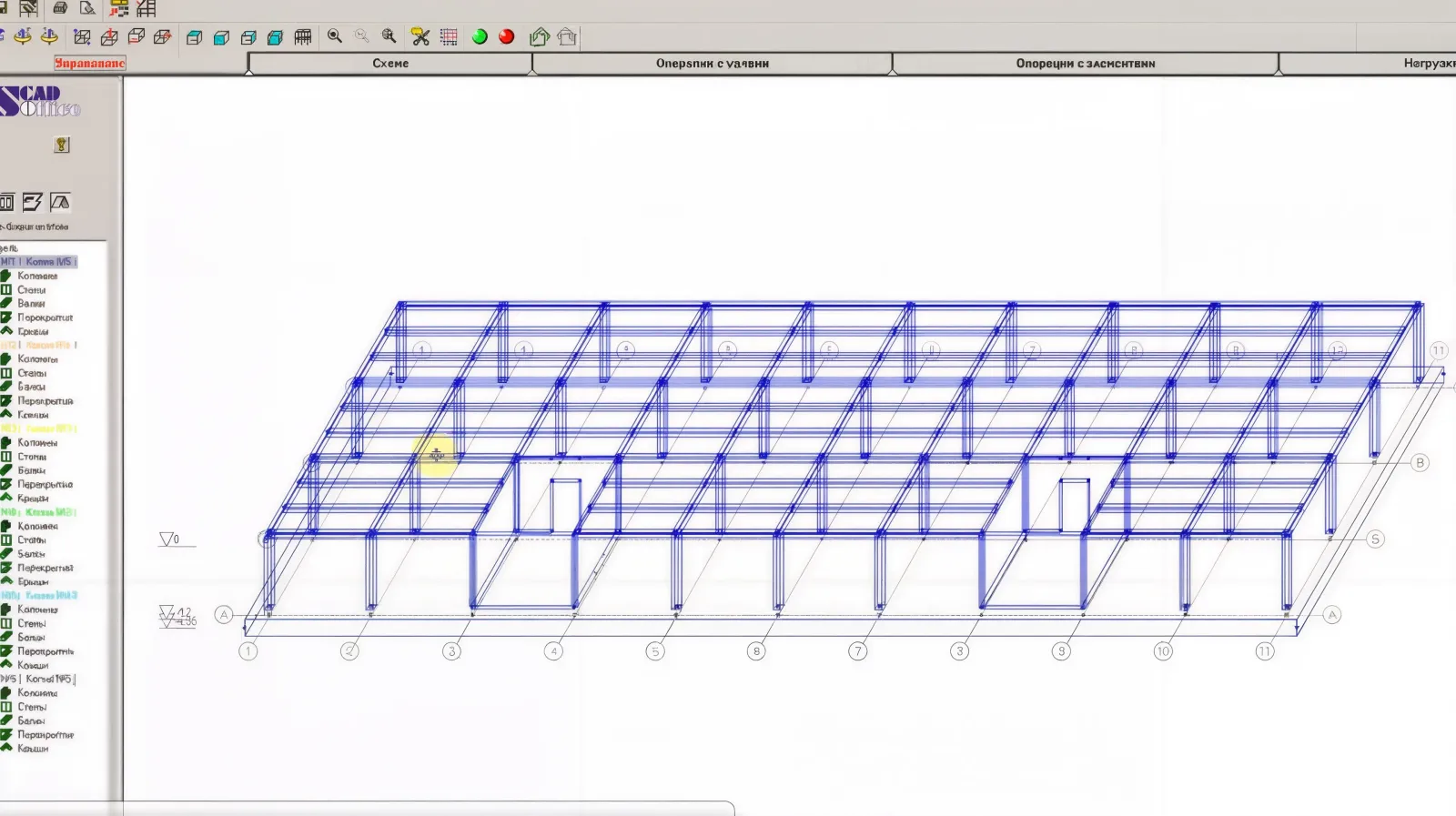Click the bottom axis marker numbered 5
The width and height of the screenshot is (1456, 816).
654,651
